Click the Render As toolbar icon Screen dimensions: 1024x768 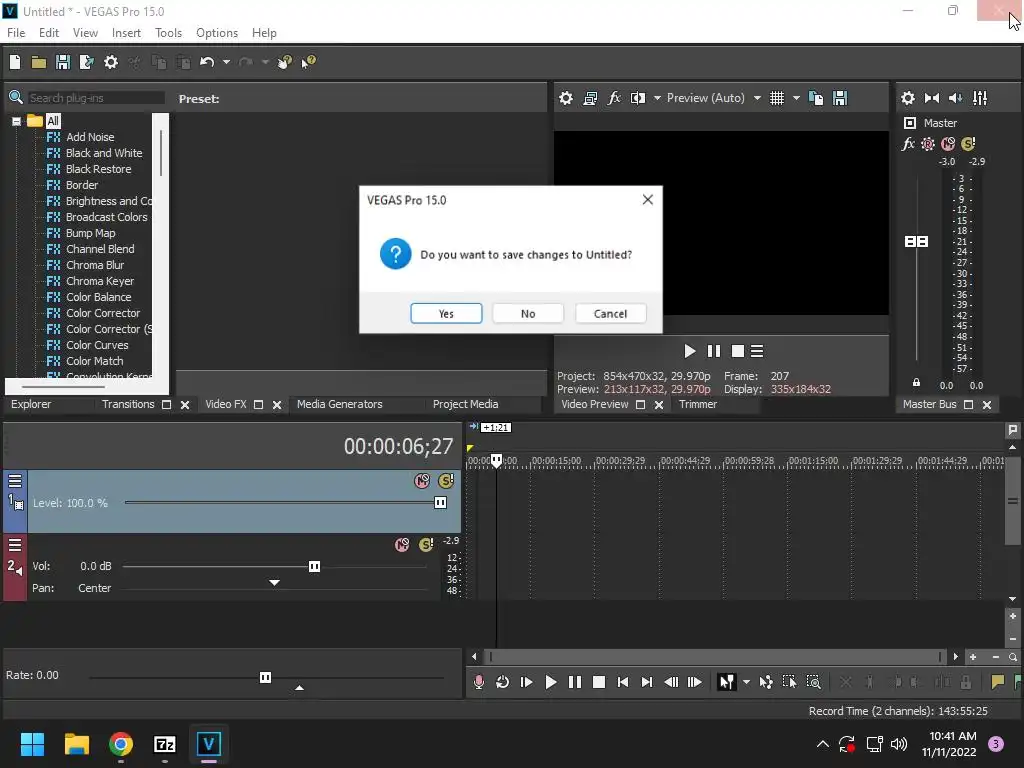coord(86,62)
